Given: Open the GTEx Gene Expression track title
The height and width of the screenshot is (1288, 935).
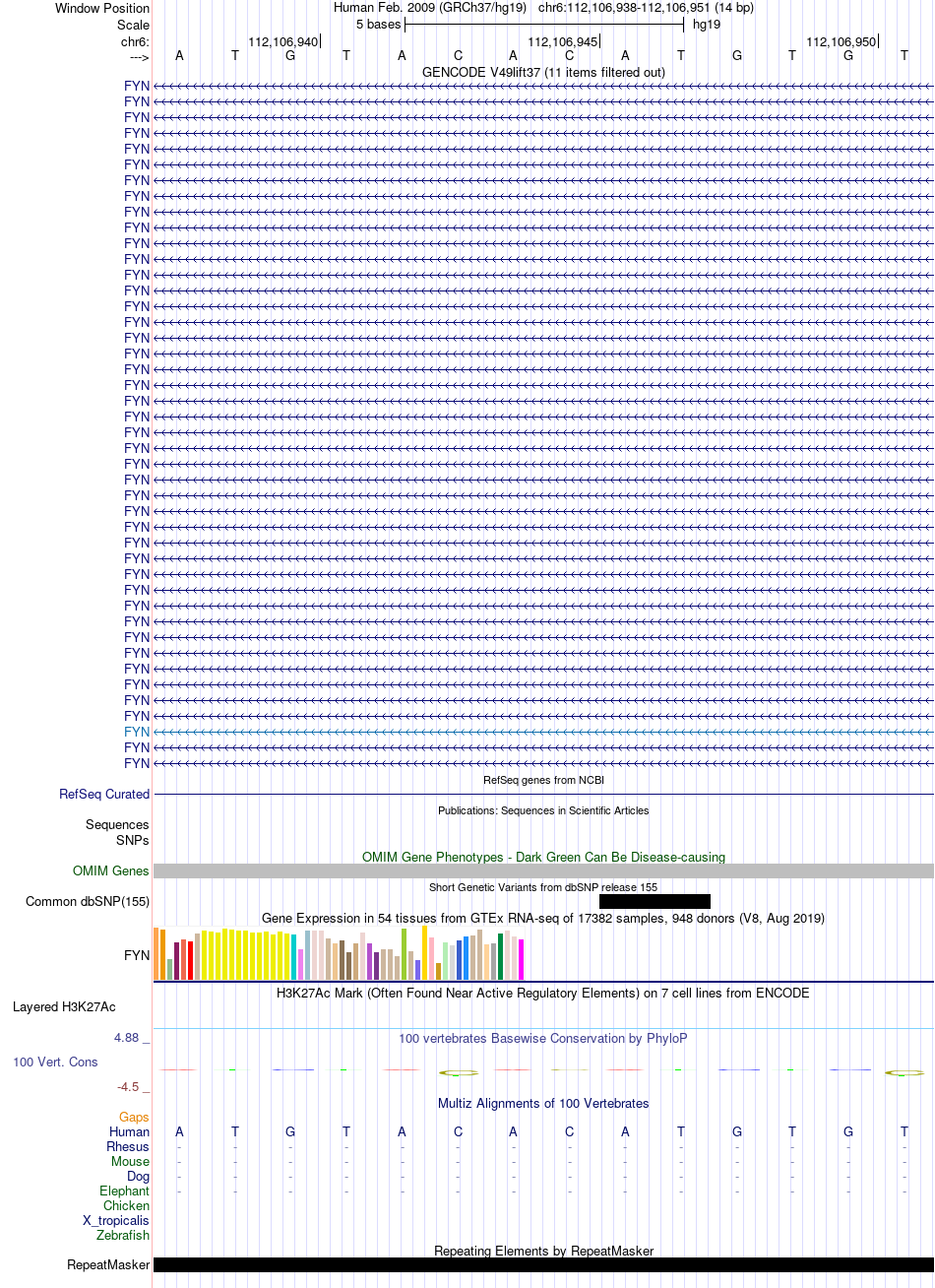Looking at the screenshot, I should coord(543,918).
